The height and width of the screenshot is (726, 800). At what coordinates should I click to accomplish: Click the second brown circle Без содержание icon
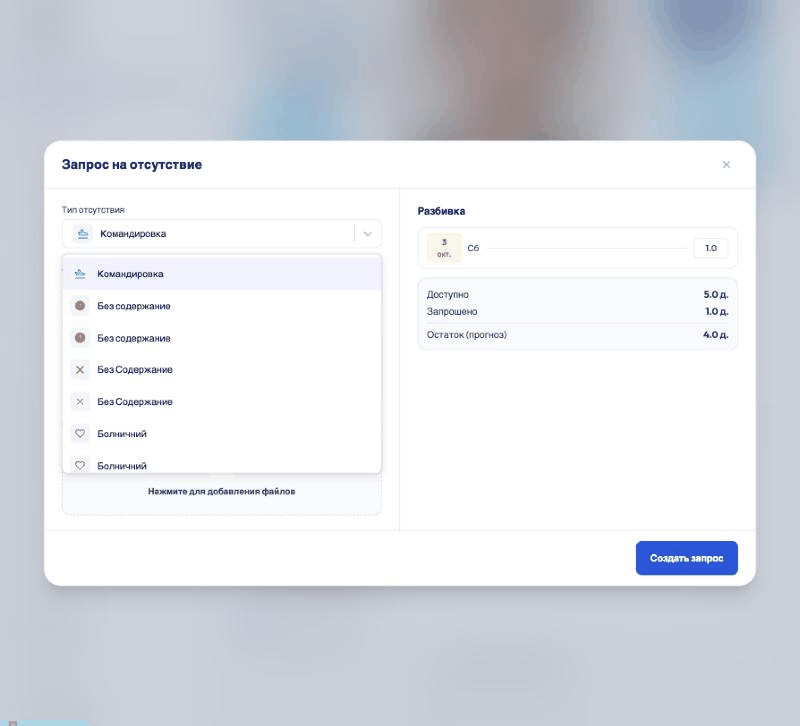[x=80, y=338]
